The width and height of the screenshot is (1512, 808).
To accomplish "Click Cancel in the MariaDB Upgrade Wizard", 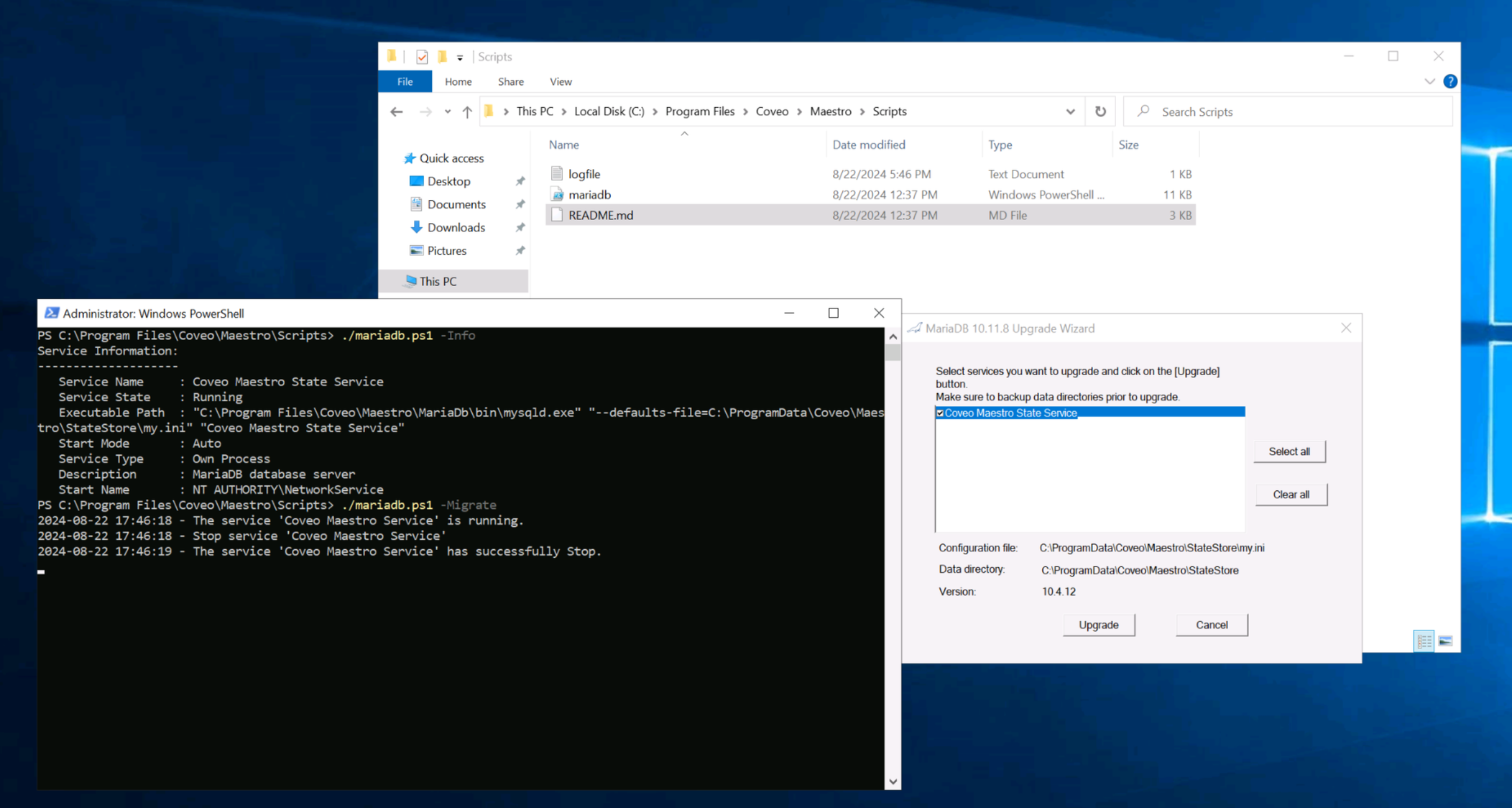I will [1211, 625].
